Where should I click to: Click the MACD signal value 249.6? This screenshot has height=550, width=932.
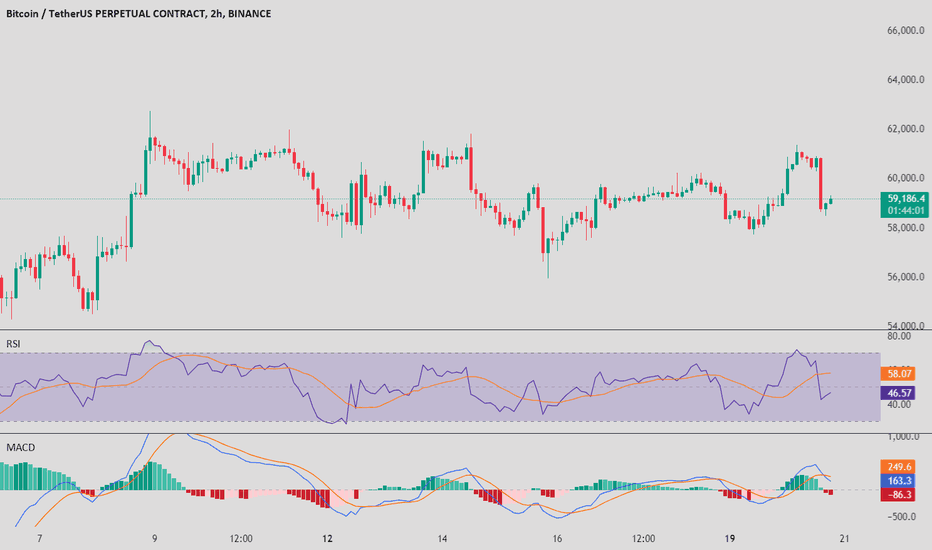point(898,467)
